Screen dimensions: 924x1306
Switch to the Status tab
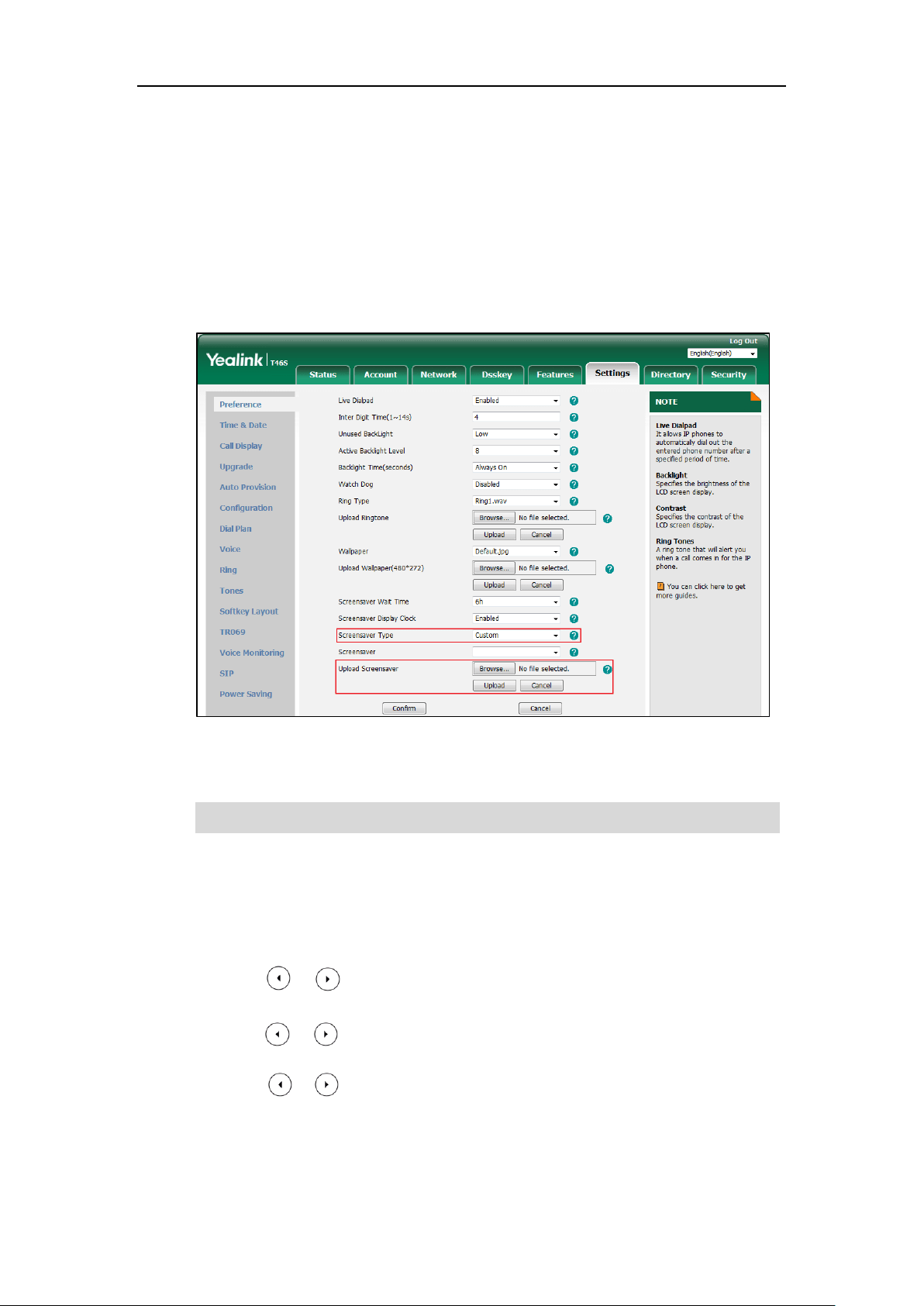[x=323, y=374]
